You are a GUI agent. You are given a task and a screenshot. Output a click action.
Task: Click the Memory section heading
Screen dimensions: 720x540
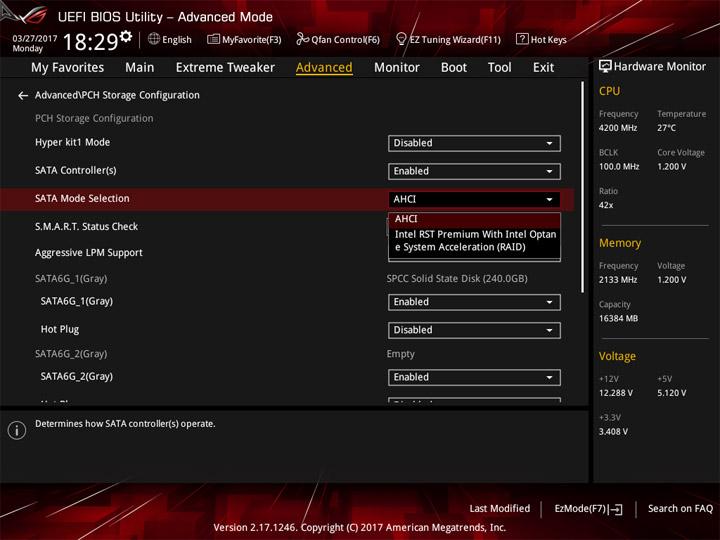(620, 243)
